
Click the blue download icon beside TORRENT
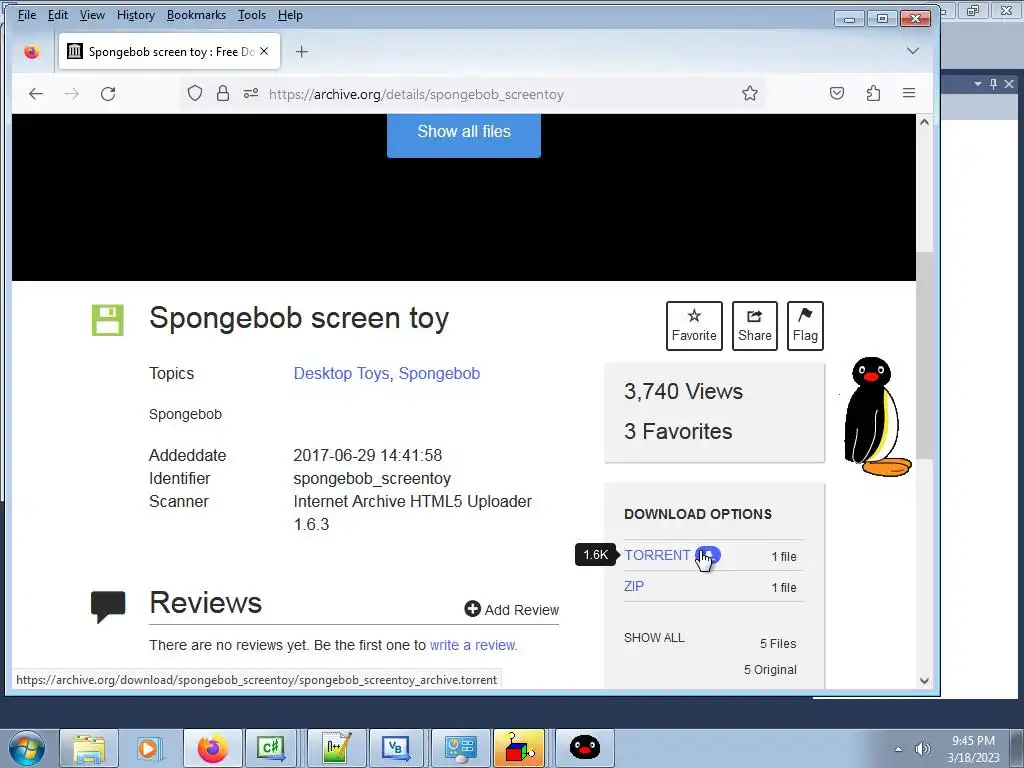(x=708, y=555)
